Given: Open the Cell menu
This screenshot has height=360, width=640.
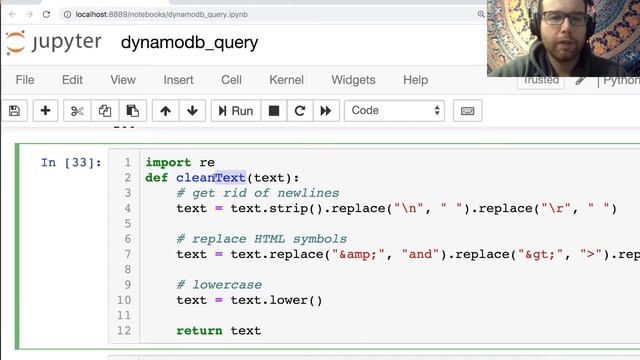Looking at the screenshot, I should point(231,80).
